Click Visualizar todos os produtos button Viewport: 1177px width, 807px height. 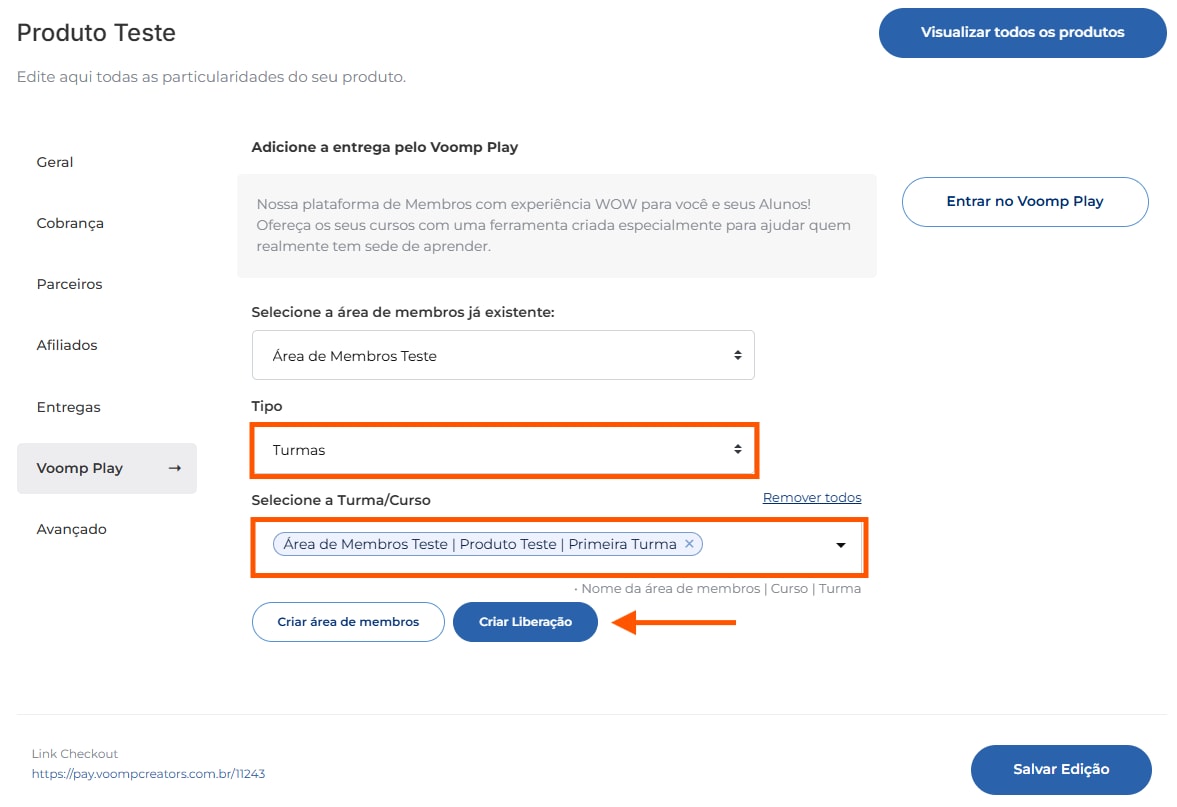click(1022, 32)
